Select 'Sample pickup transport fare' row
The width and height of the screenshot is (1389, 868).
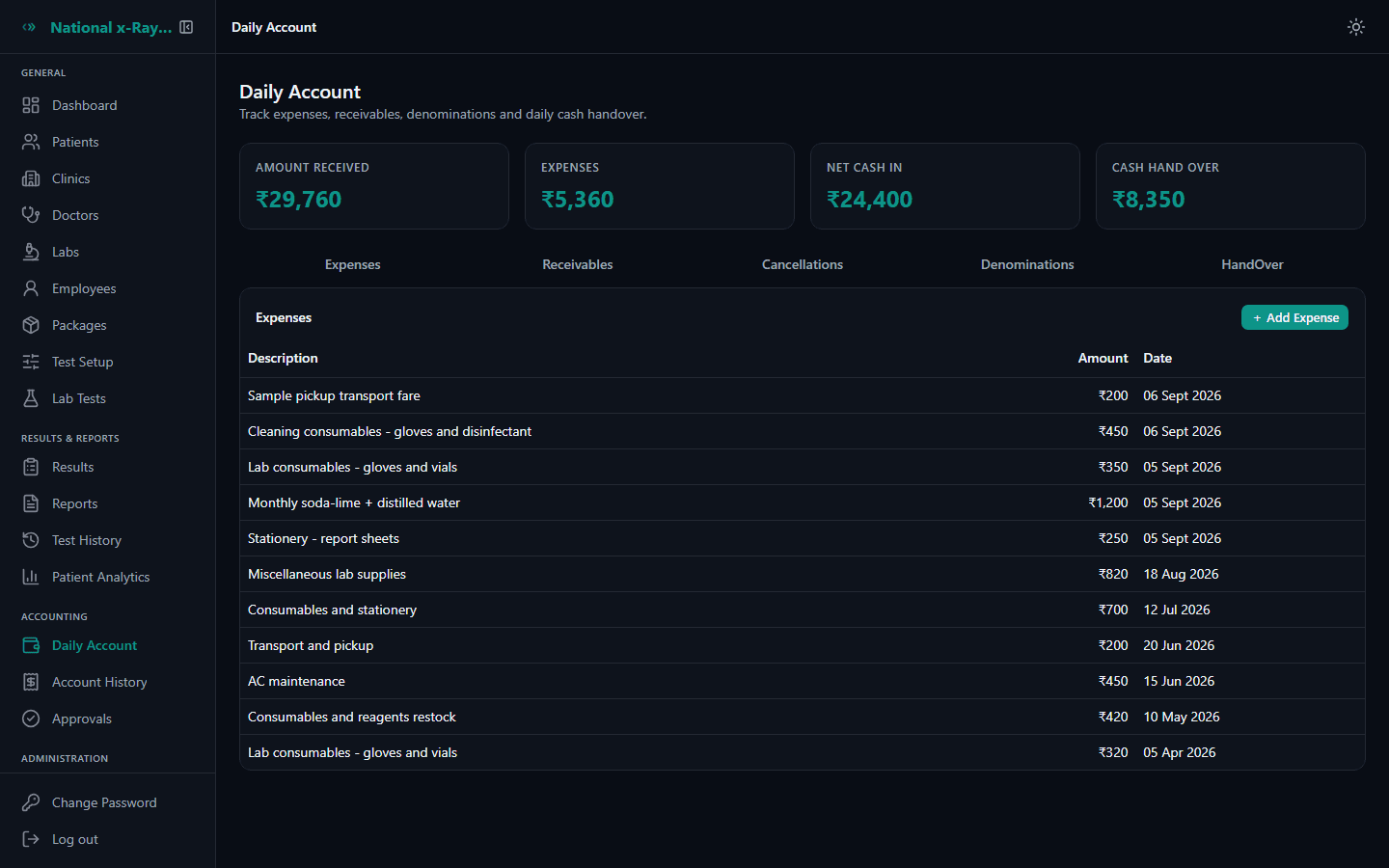(x=803, y=395)
